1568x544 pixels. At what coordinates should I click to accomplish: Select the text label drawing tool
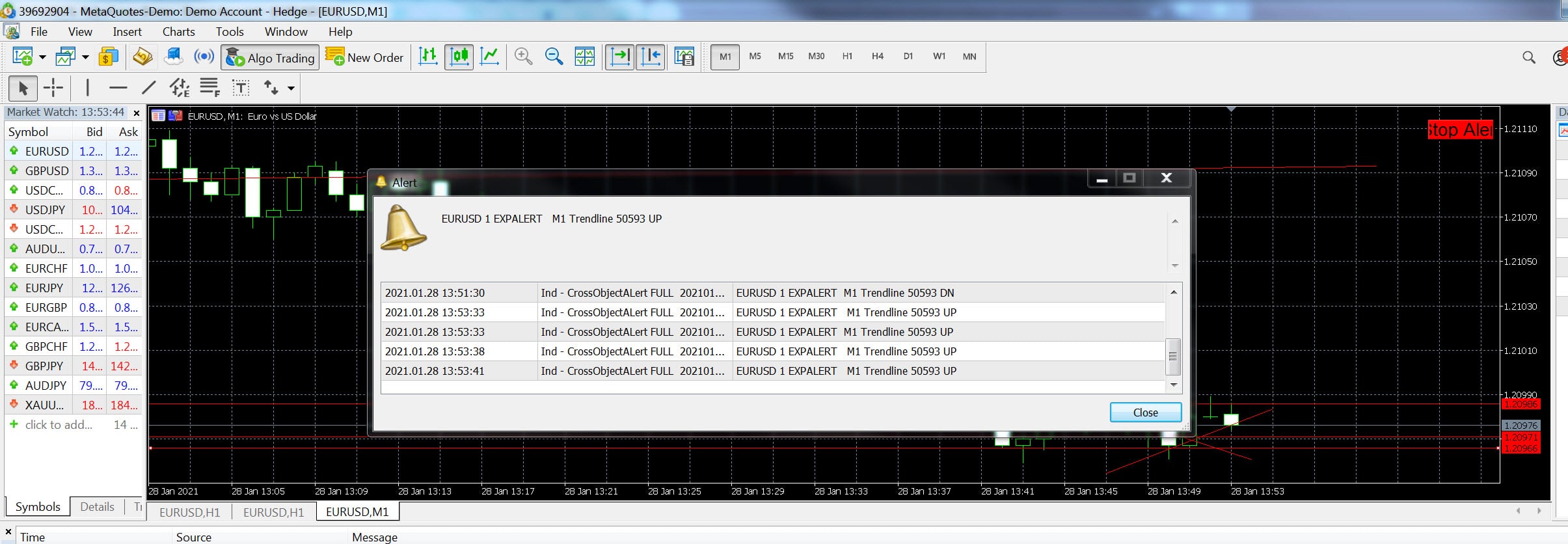click(x=241, y=88)
